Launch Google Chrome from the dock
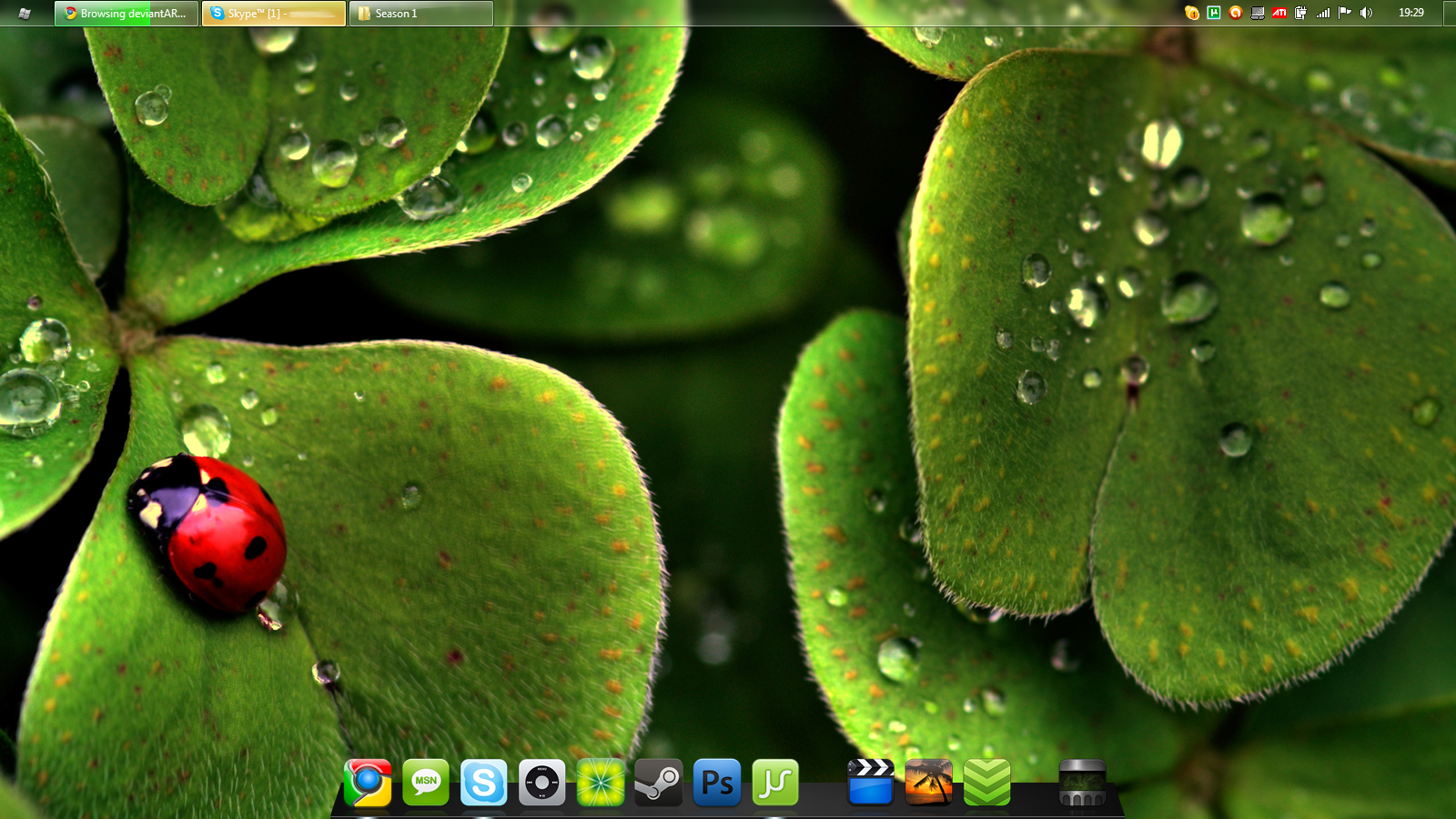The height and width of the screenshot is (819, 1456). [368, 783]
